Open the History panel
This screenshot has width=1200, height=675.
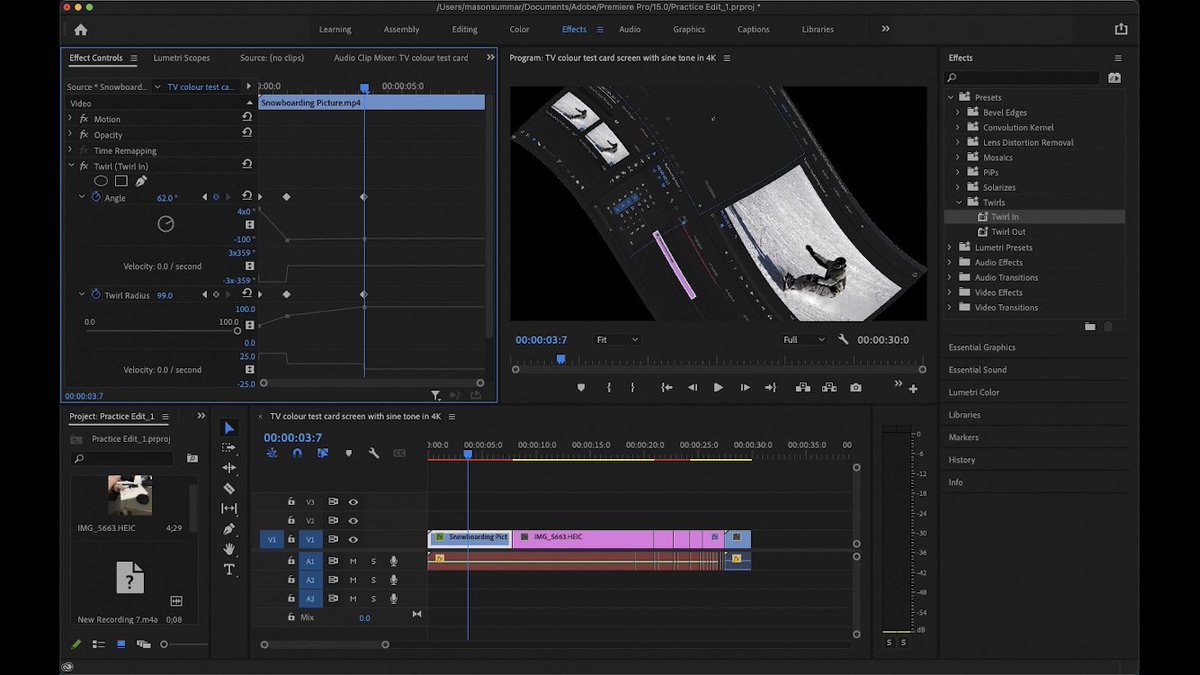pyautogui.click(x=962, y=460)
